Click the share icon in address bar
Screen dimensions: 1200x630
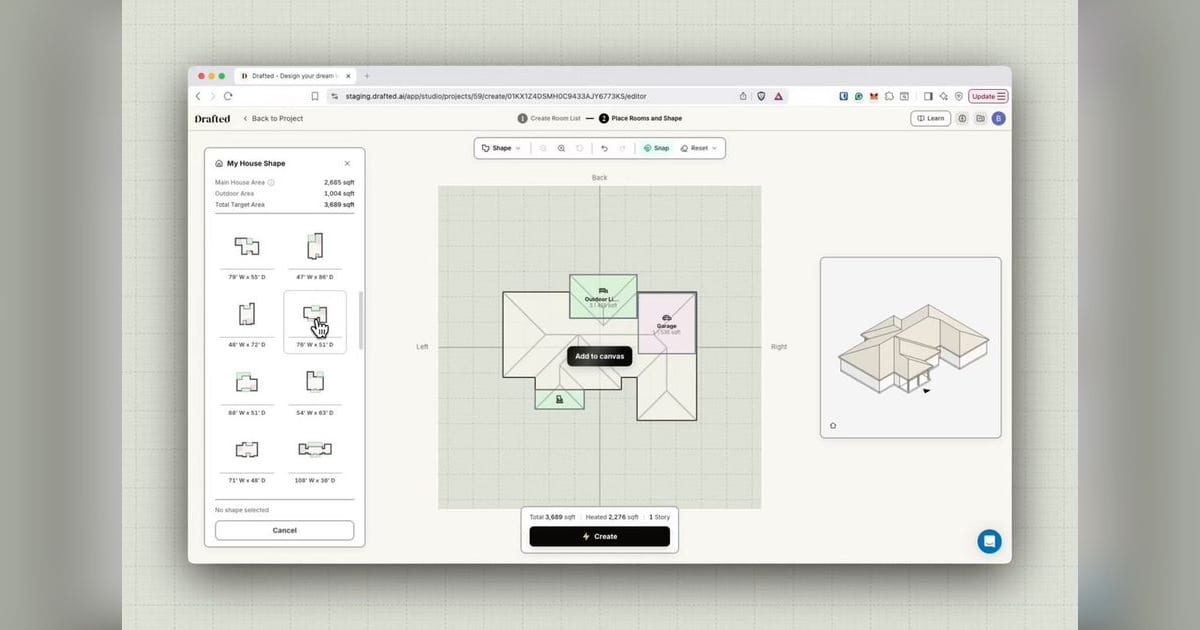tap(743, 96)
